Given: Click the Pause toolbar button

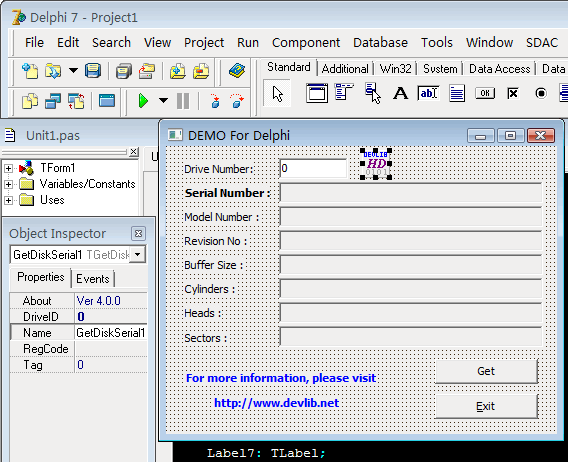Looking at the screenshot, I should point(183,101).
